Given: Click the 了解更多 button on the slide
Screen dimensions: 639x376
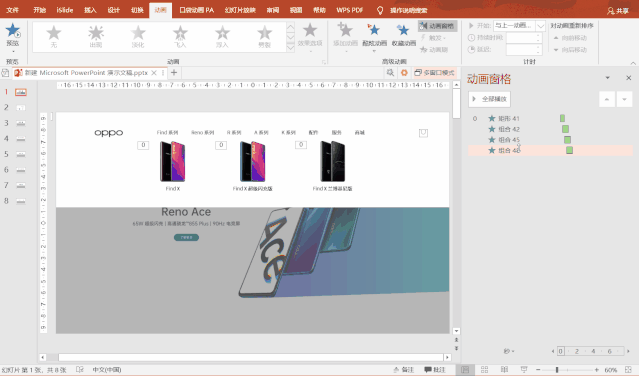Looking at the screenshot, I should click(x=186, y=237).
